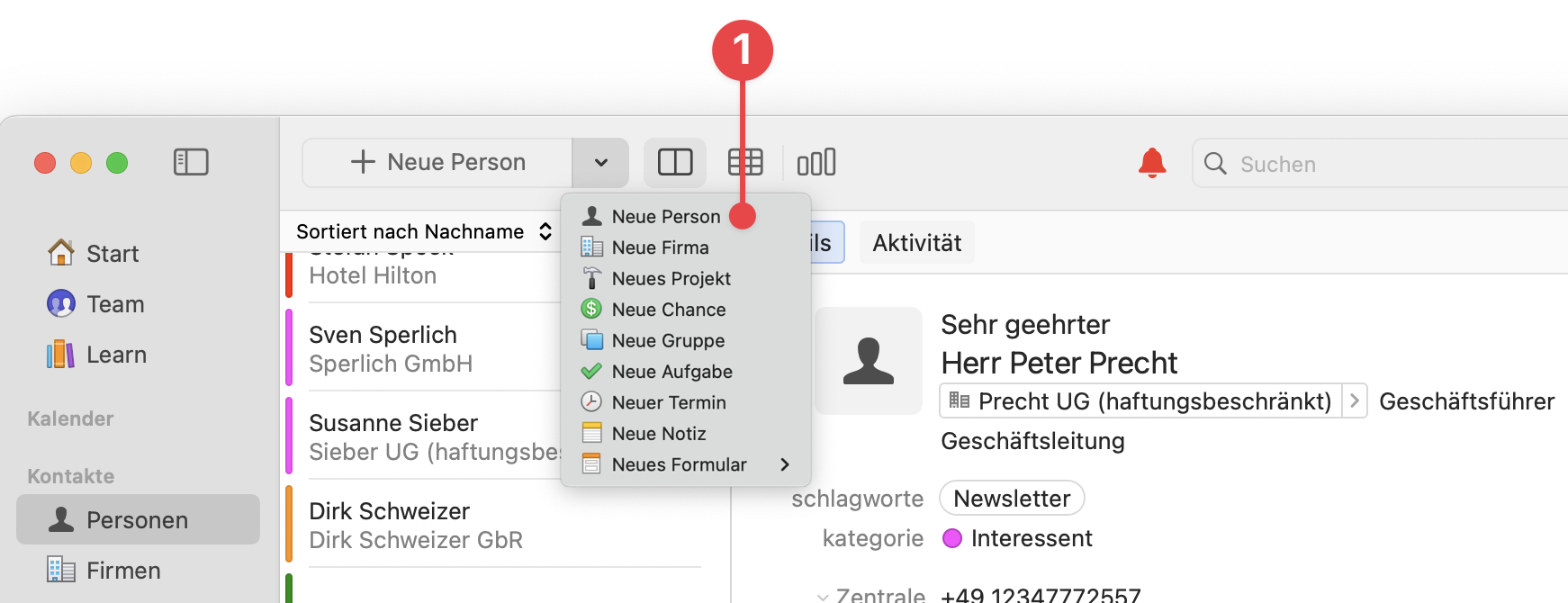This screenshot has width=1568, height=603.
Task: Switch to the Aktivität tab
Action: coord(916,243)
